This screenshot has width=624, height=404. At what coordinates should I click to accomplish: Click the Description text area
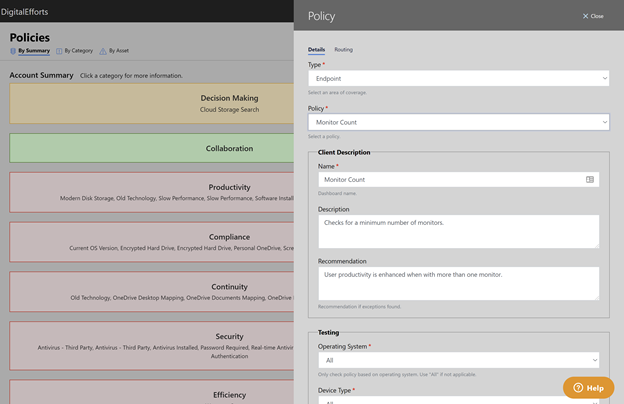[x=458, y=232]
